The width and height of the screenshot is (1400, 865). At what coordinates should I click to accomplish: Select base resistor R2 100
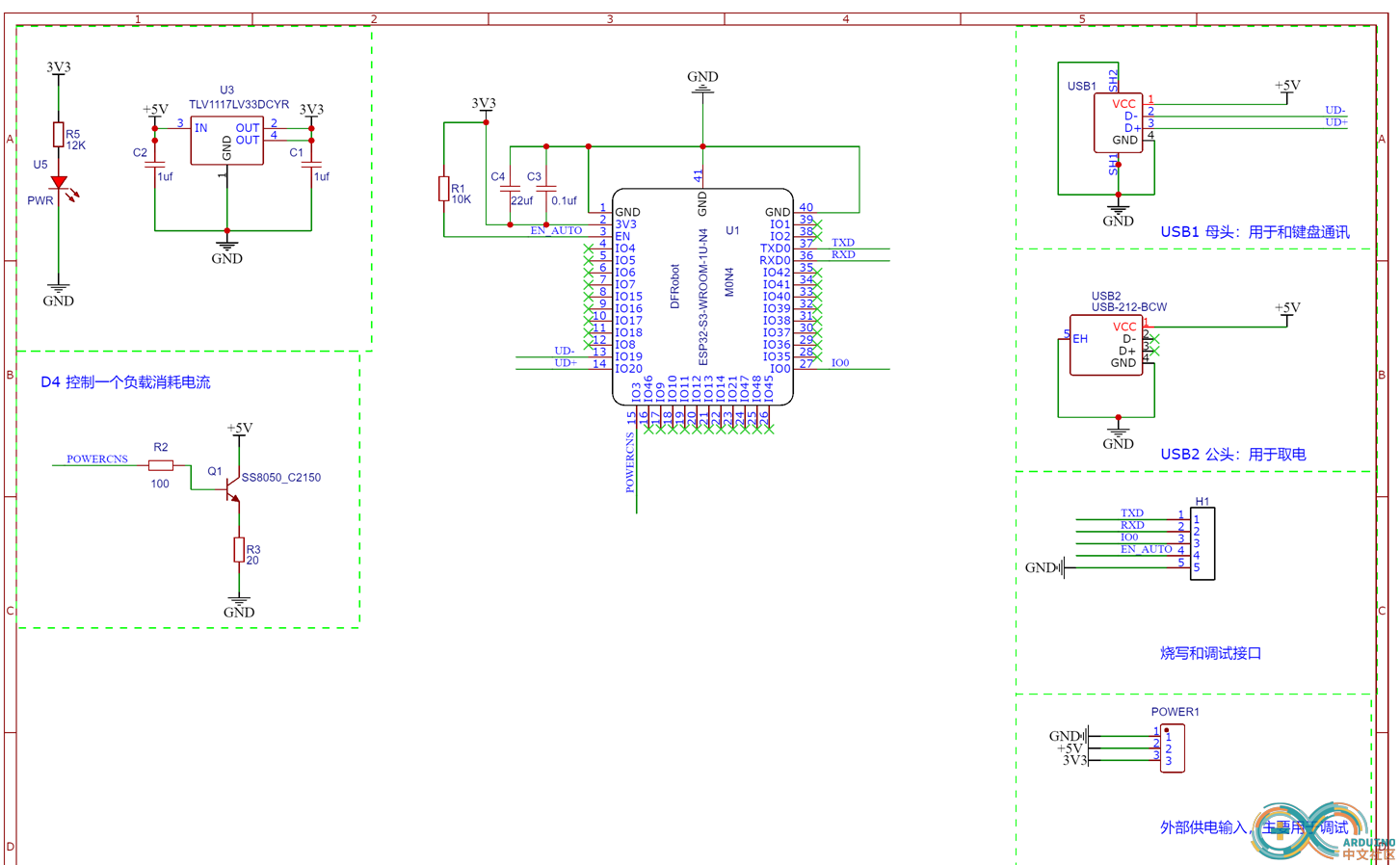[161, 465]
